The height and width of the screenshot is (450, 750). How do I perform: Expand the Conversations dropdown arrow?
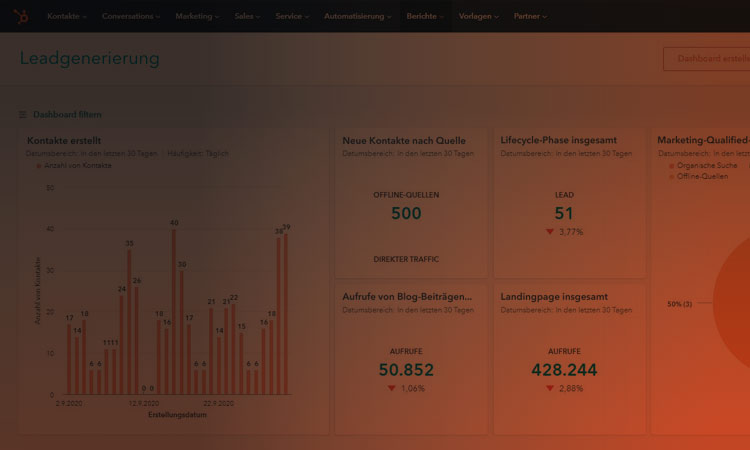pyautogui.click(x=158, y=17)
